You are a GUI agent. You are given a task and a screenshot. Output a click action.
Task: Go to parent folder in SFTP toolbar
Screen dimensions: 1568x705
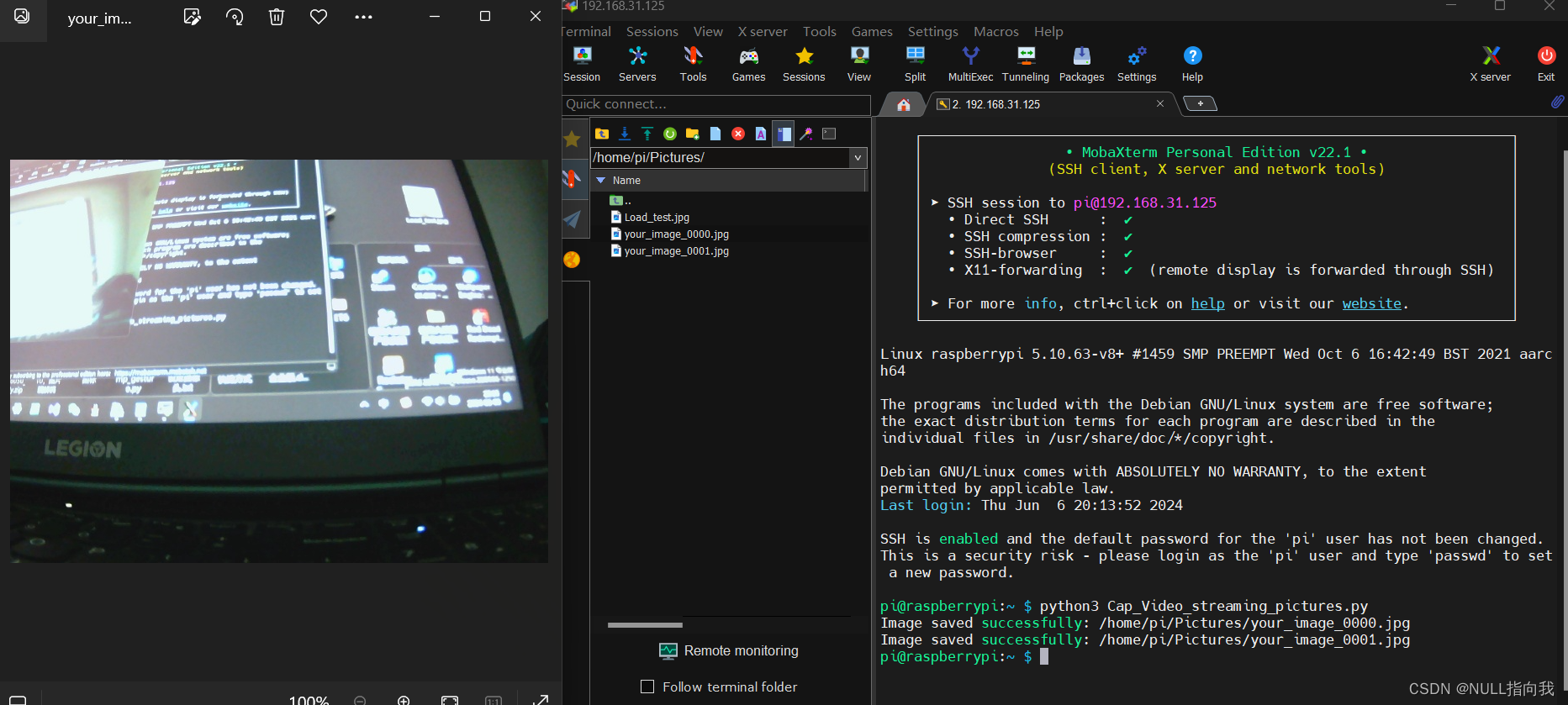point(602,134)
